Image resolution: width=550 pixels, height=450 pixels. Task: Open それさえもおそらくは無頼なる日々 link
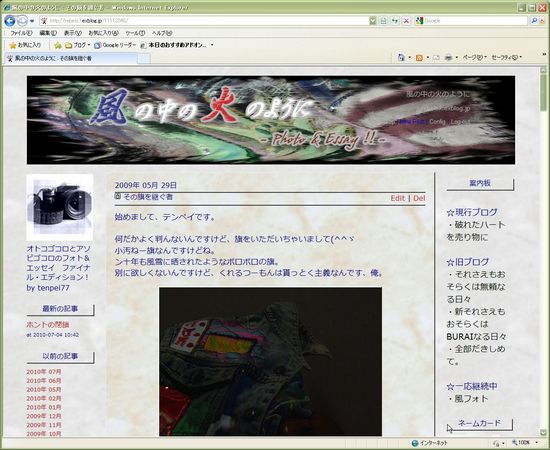[x=476, y=287]
